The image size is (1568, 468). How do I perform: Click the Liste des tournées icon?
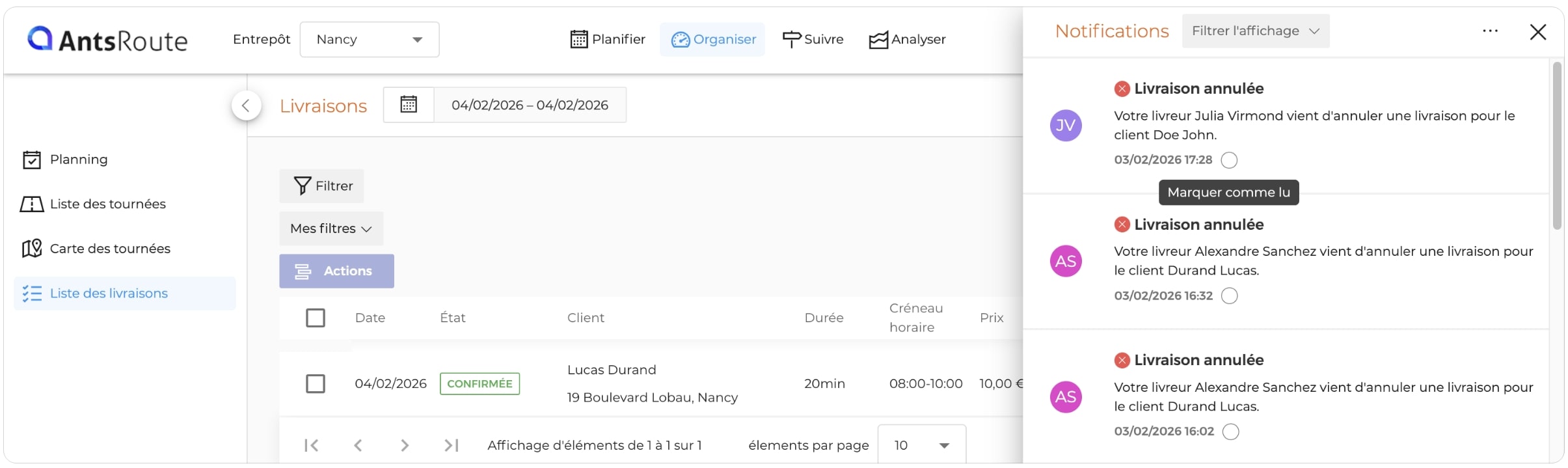32,204
